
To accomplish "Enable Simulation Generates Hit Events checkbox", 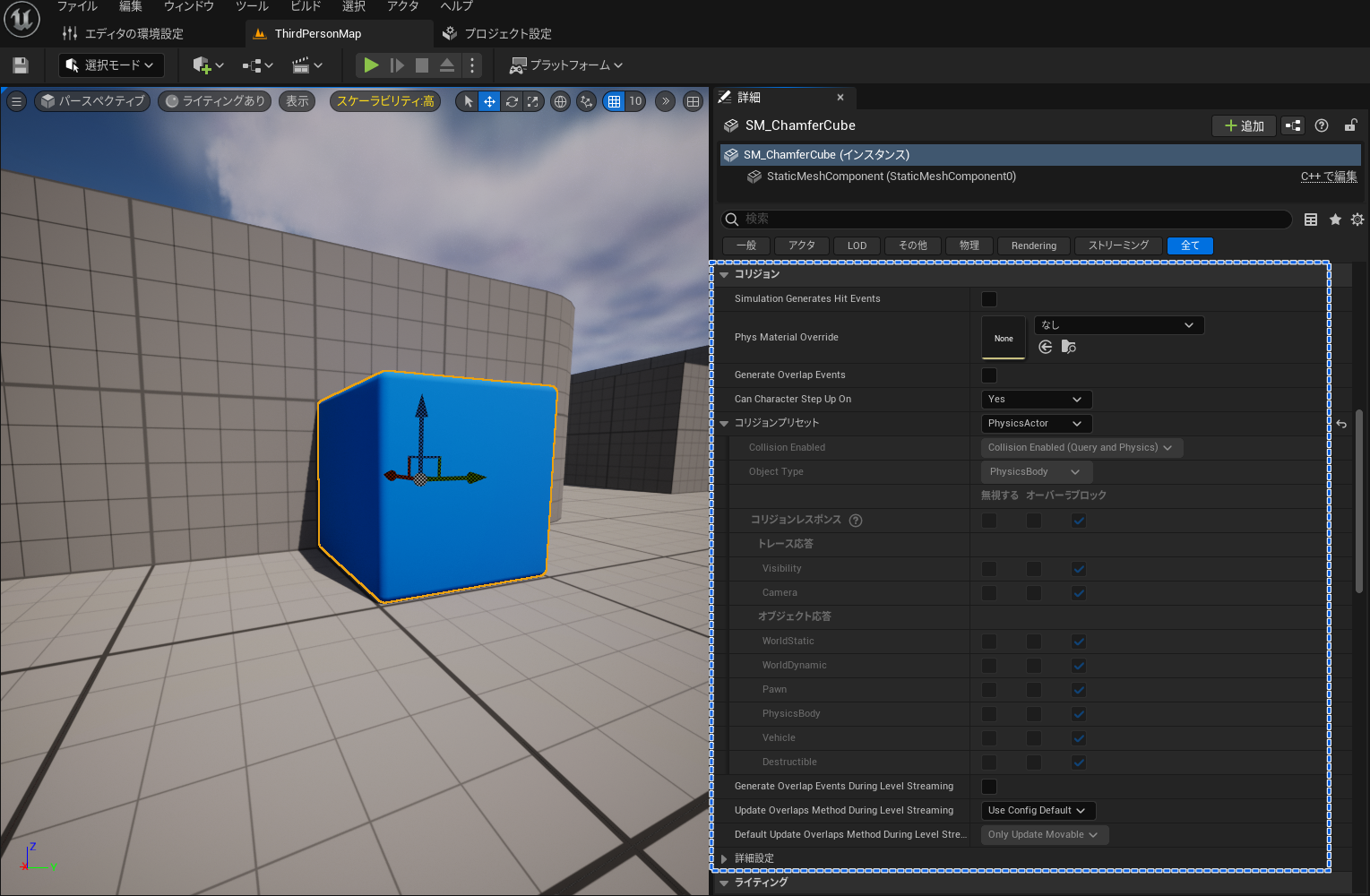I will click(989, 299).
